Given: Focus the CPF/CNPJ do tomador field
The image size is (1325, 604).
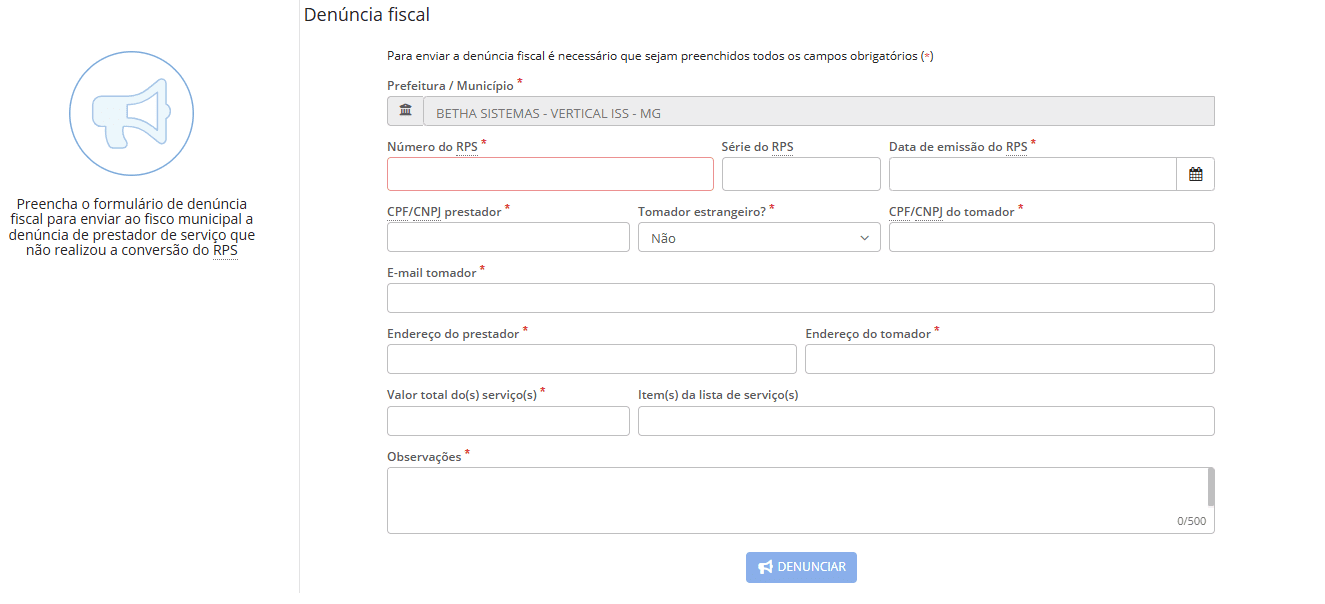Looking at the screenshot, I should (1051, 237).
